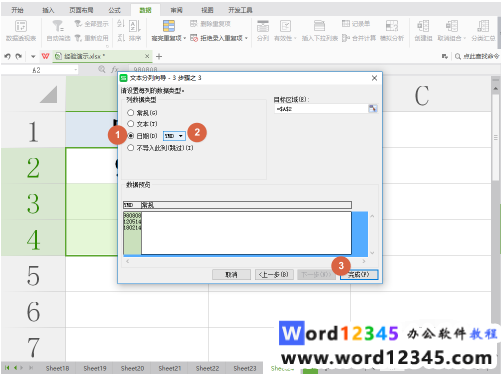The image size is (502, 374).
Task: Click the 取消 cancel button in wizard
Action: click(x=231, y=275)
